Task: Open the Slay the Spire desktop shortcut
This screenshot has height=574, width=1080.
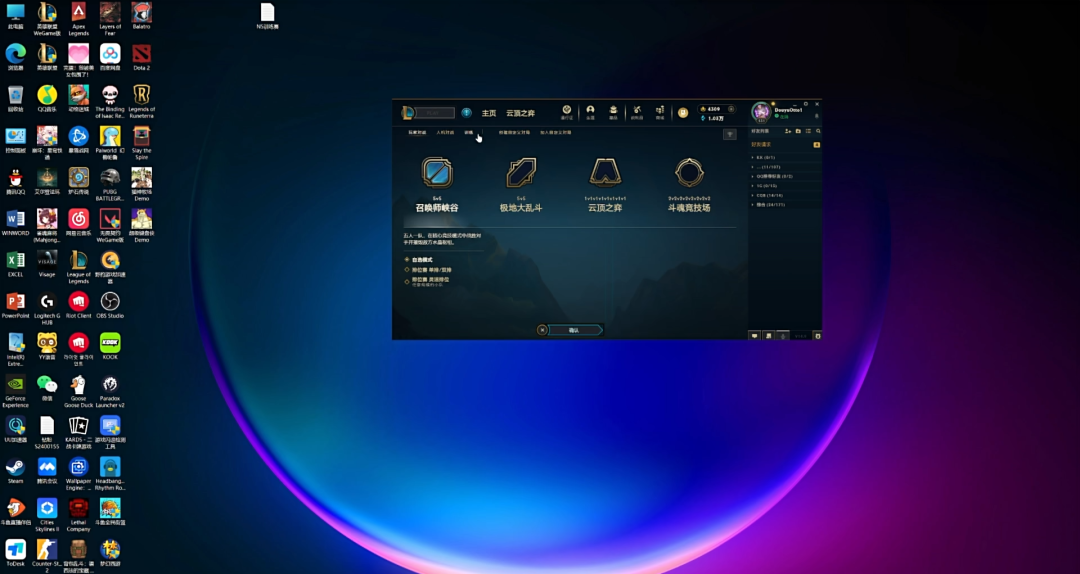Action: click(x=141, y=143)
